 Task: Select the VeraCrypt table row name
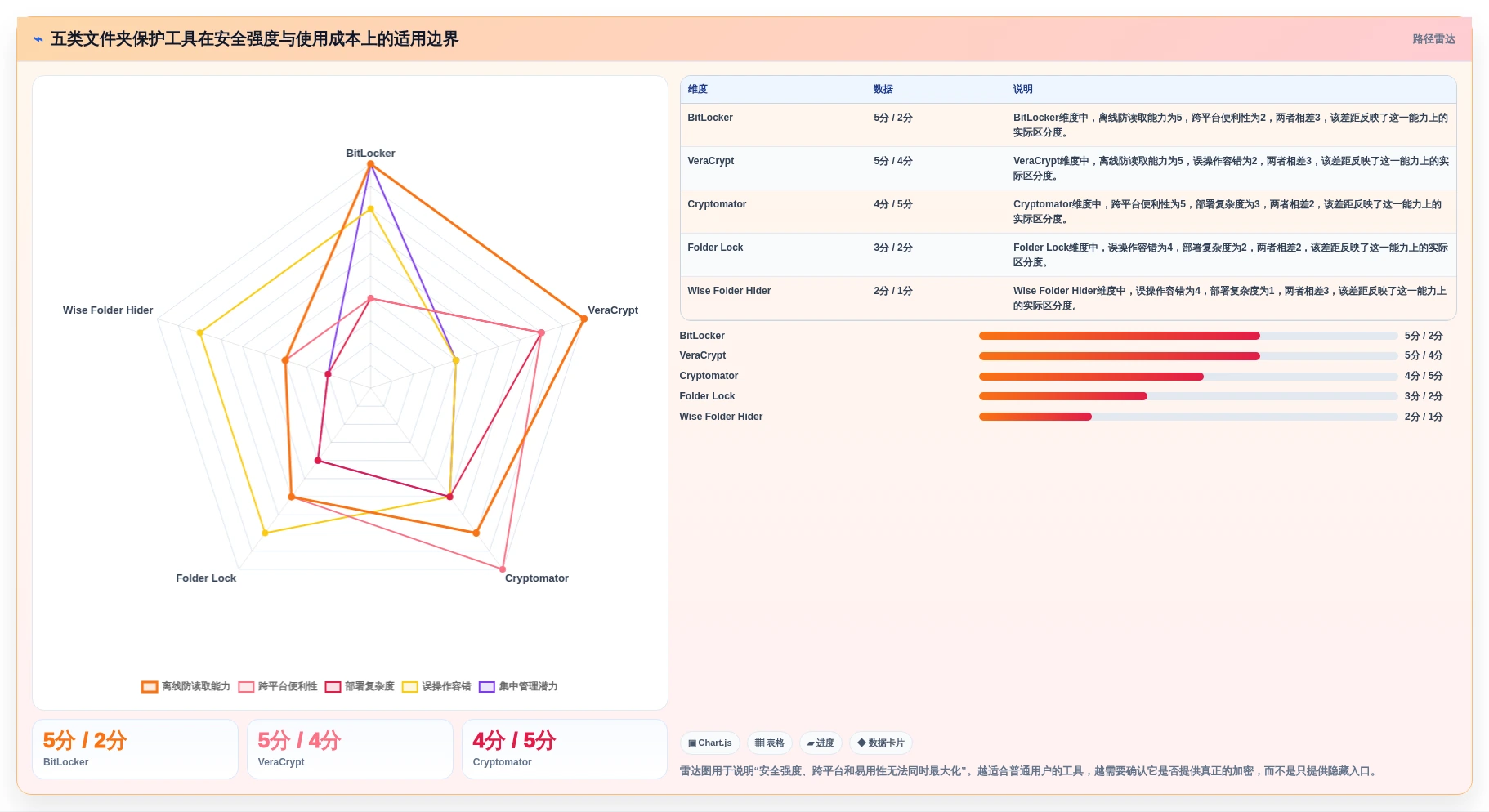coord(711,161)
